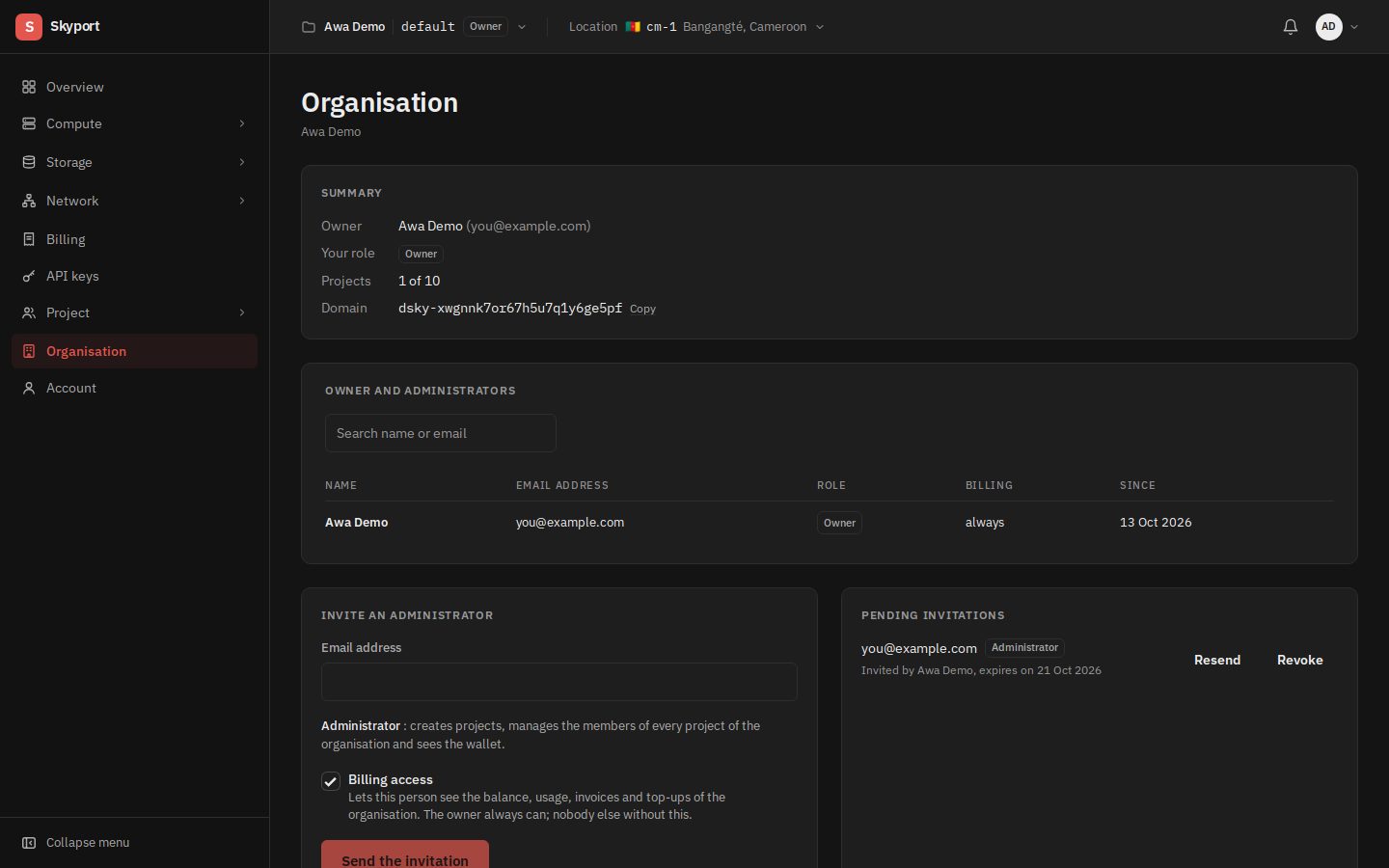Open the Billing menu item
The image size is (1389, 868).
134,239
